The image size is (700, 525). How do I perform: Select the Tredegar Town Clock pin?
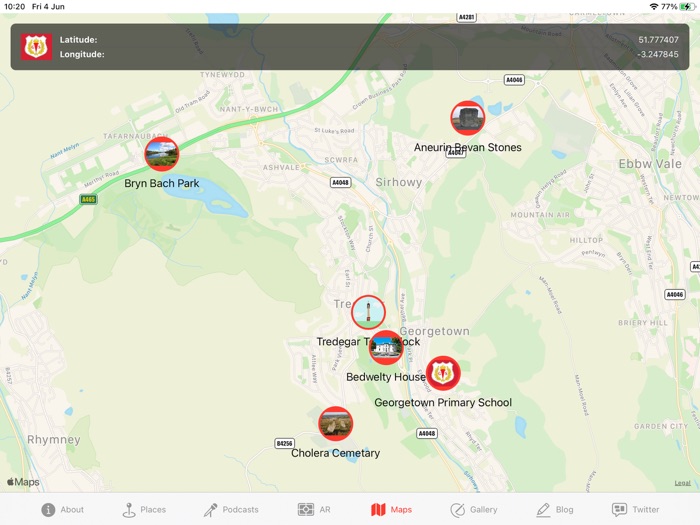368,312
